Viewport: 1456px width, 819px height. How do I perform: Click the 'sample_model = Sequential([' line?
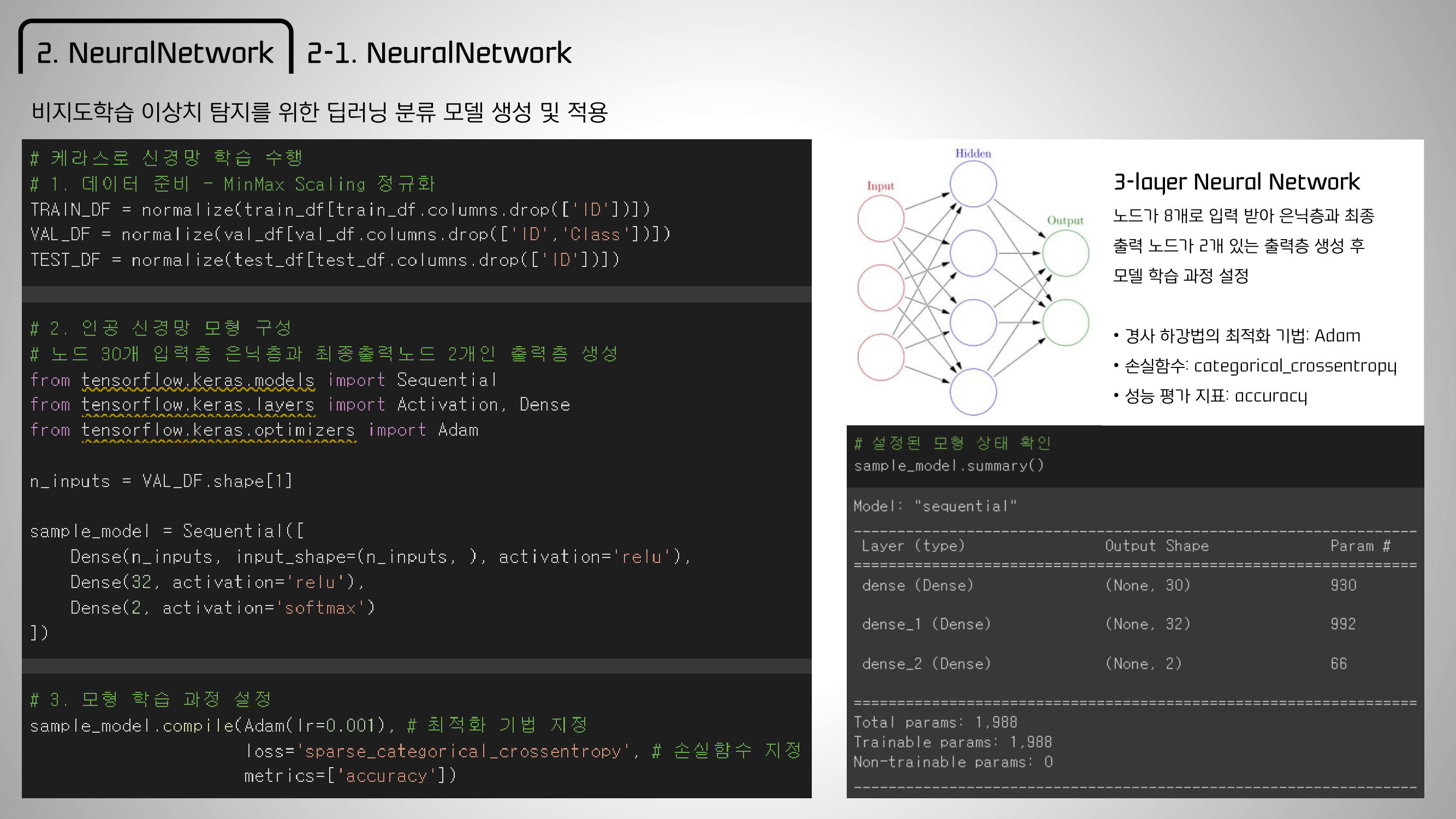(x=167, y=531)
